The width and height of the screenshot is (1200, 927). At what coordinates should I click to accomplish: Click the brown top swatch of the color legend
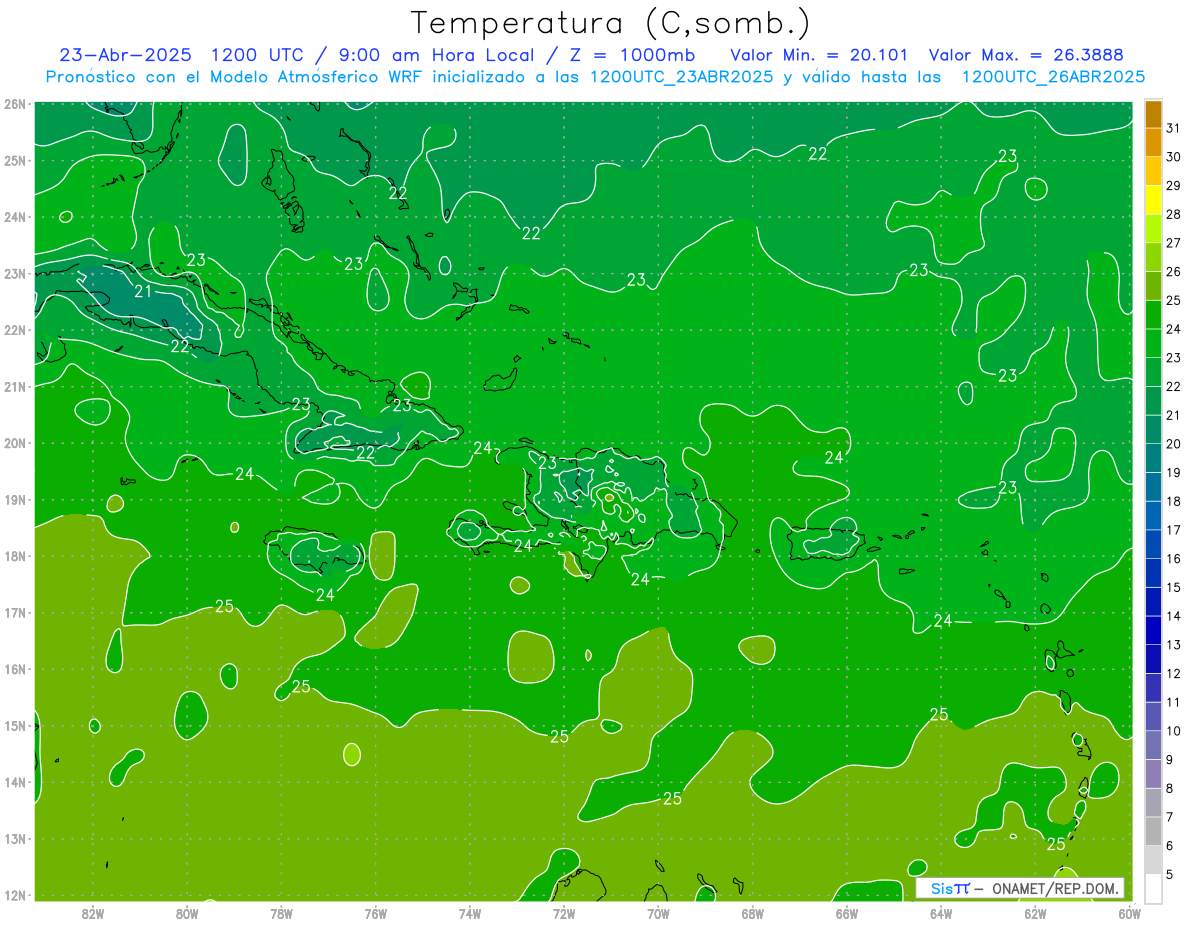pyautogui.click(x=1153, y=114)
